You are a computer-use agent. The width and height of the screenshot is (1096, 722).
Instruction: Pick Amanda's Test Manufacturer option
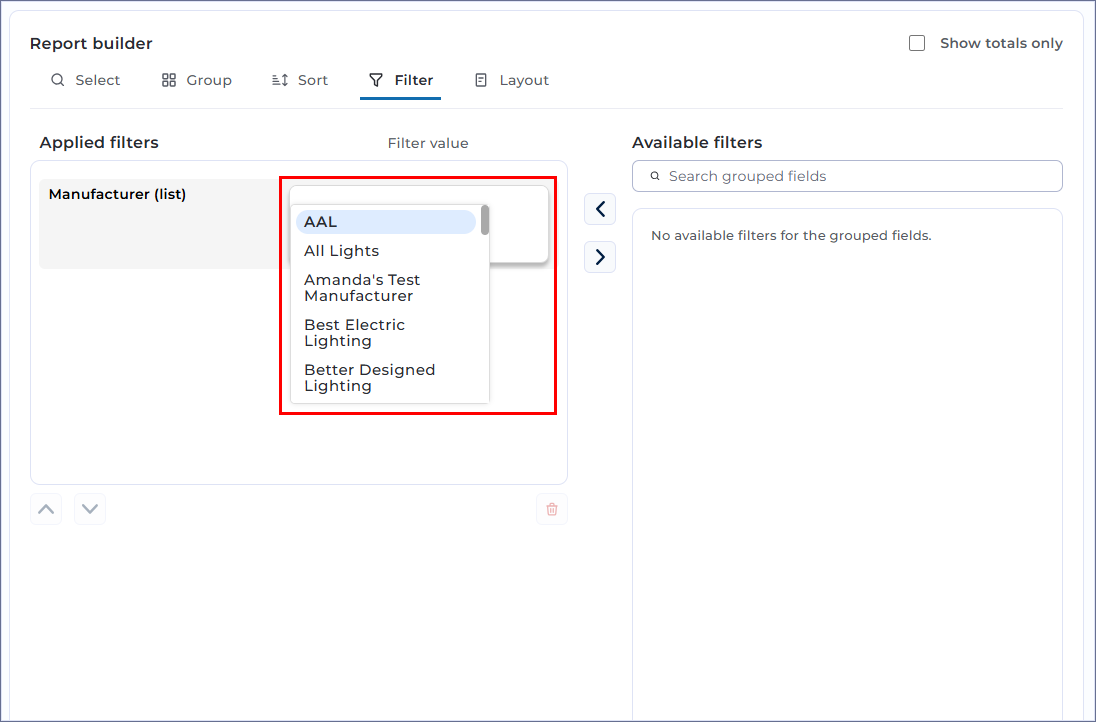(x=386, y=288)
